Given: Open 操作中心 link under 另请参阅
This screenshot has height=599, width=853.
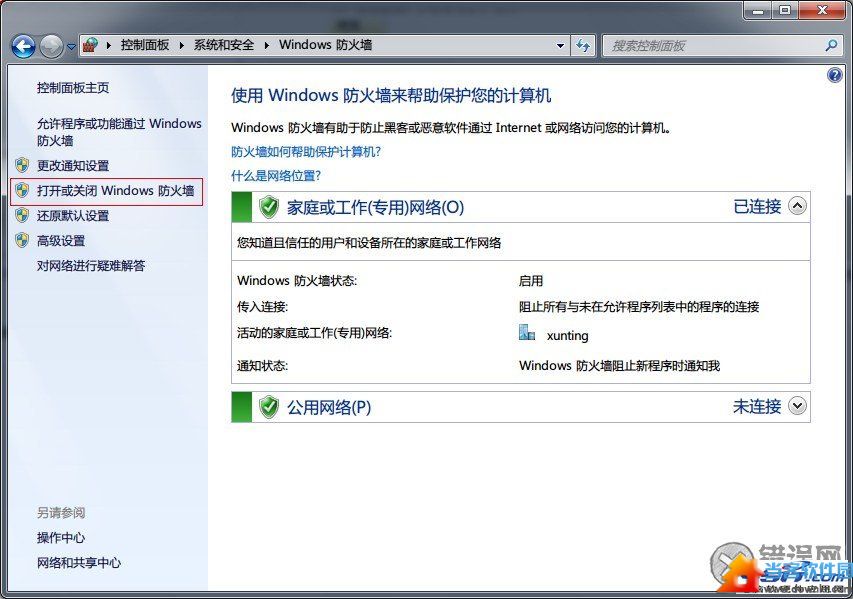Looking at the screenshot, I should tap(61, 538).
